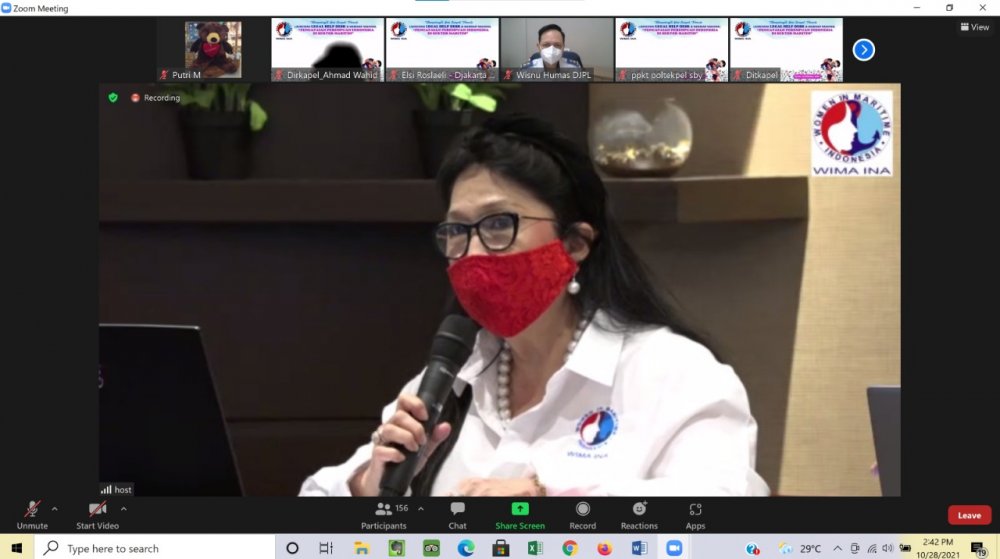The image size is (1000, 559).
Task: Switch to Zoom app on the taskbar
Action: pyautogui.click(x=674, y=548)
